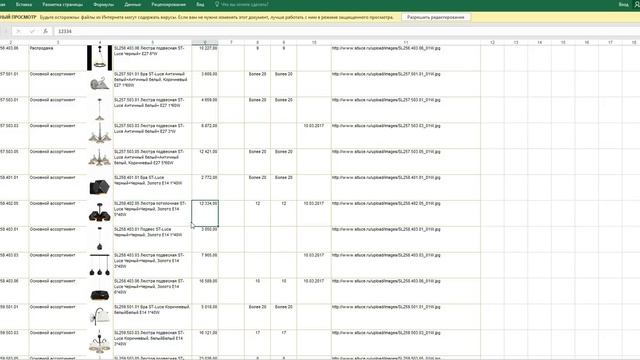Image resolution: width=640 pixels, height=360 pixels.
Task: Click the image URL in the SL258.402.05 row
Action: click(386, 203)
